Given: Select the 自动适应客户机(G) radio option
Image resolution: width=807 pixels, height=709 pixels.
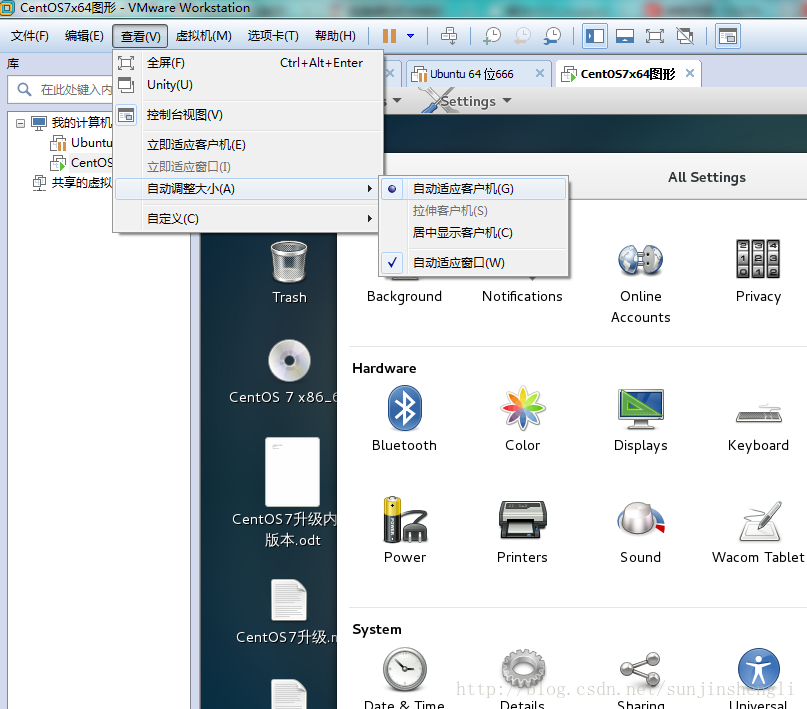Looking at the screenshot, I should point(473,189).
